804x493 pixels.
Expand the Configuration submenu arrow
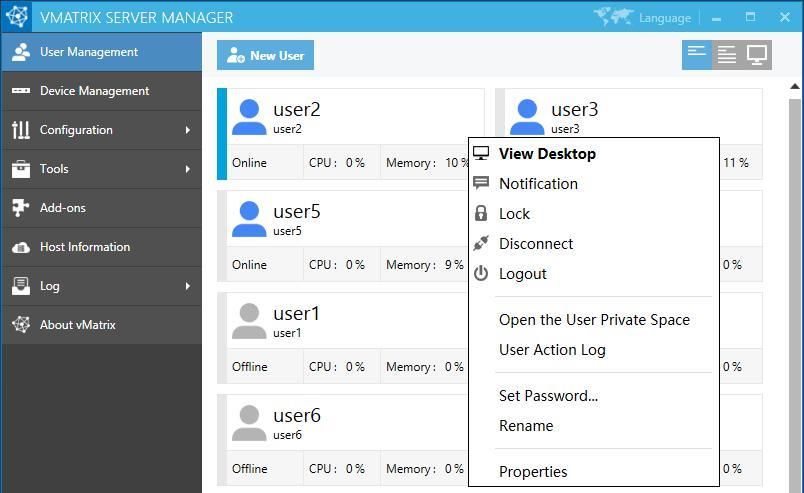188,130
